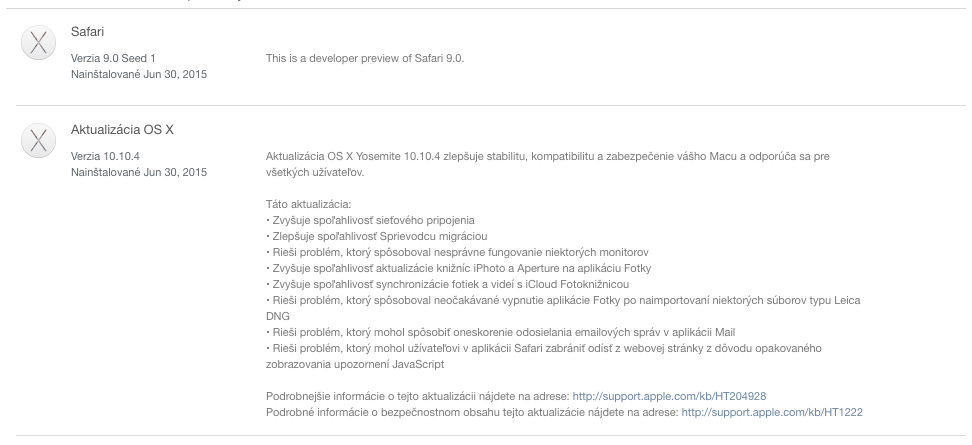Image resolution: width=972 pixels, height=445 pixels.
Task: Click the Aktualizácia OS X update icon
Action: (x=37, y=141)
